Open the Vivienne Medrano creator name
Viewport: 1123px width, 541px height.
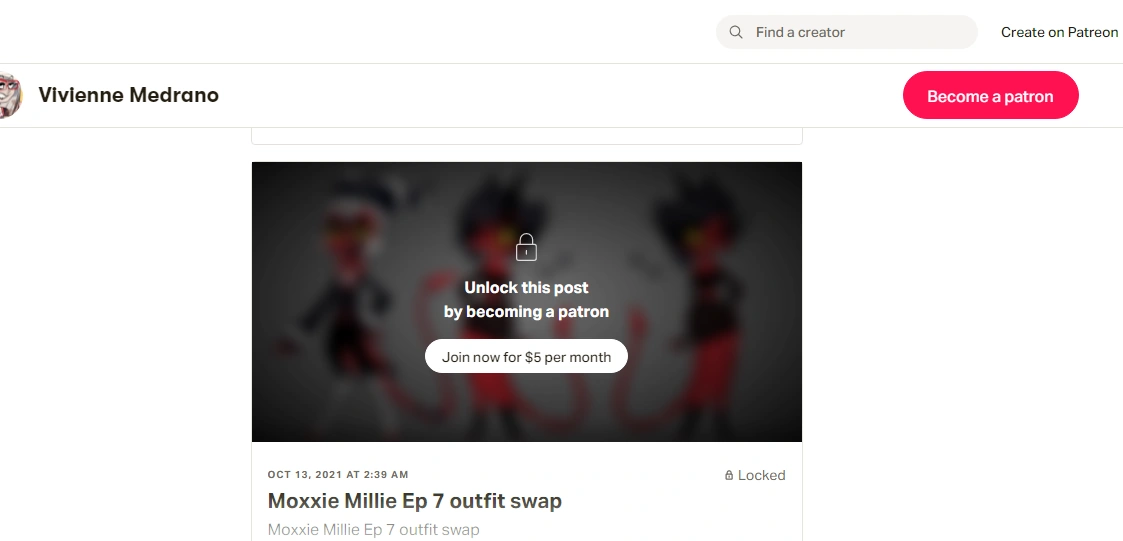tap(128, 95)
